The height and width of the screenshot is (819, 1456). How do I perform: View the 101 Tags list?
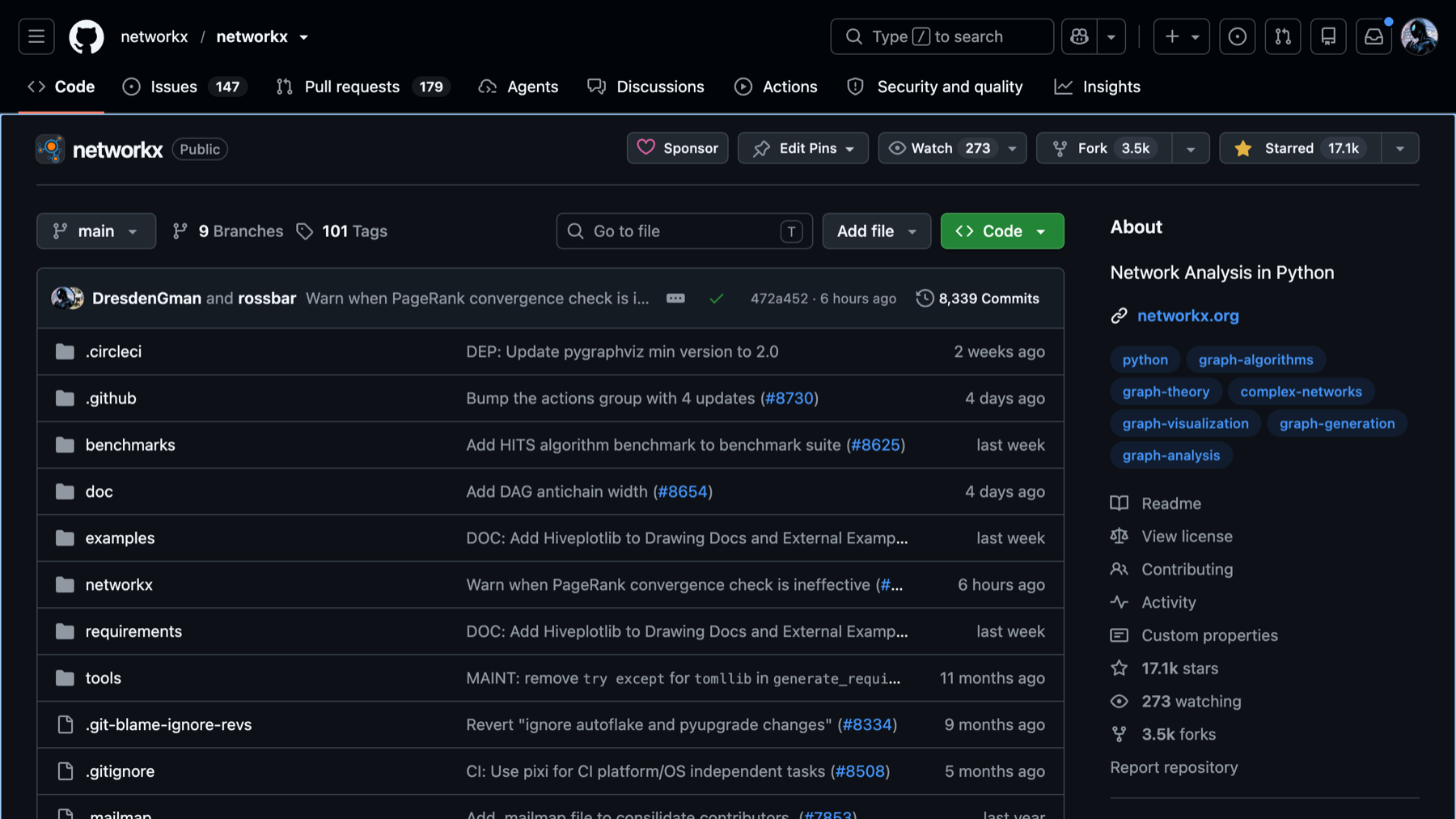click(x=341, y=231)
